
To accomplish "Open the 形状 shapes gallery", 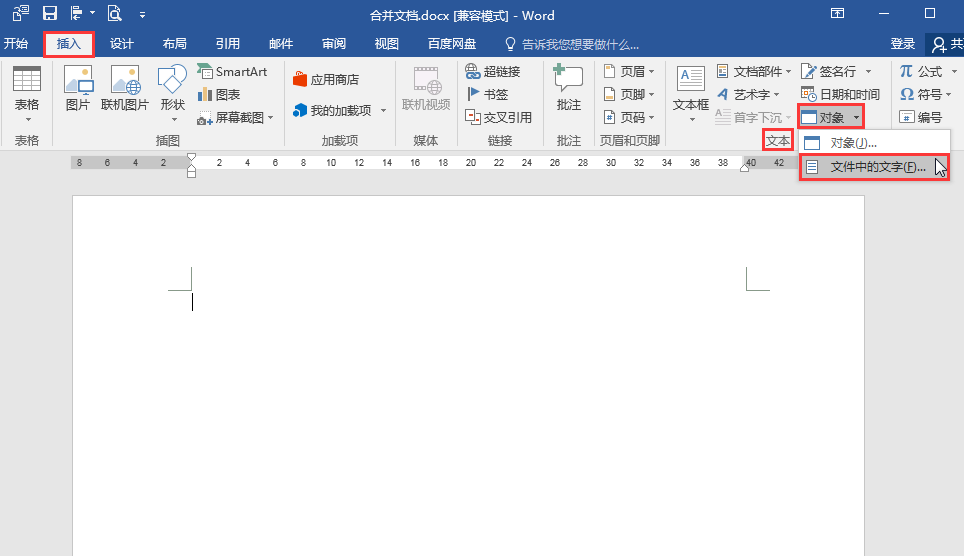I will click(173, 93).
